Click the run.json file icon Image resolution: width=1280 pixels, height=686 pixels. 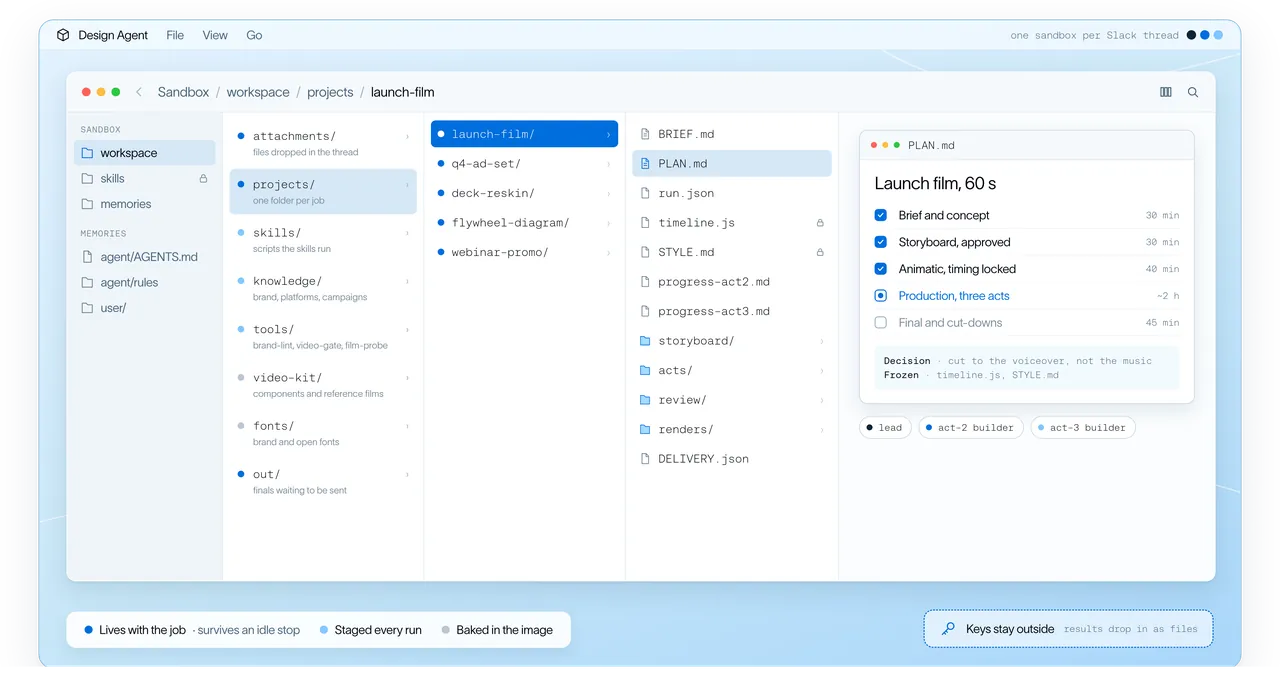645,193
